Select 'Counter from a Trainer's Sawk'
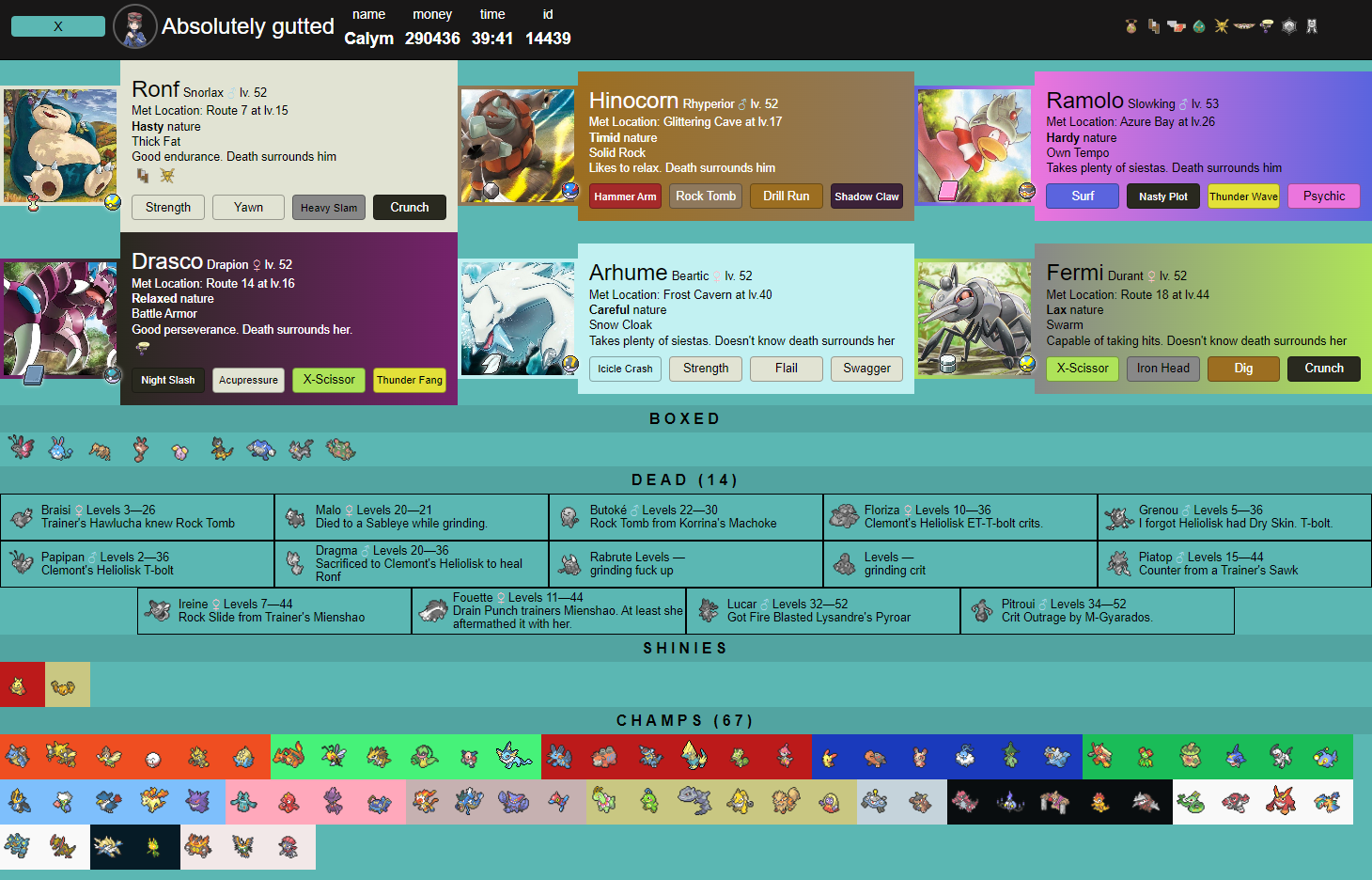 (1218, 571)
